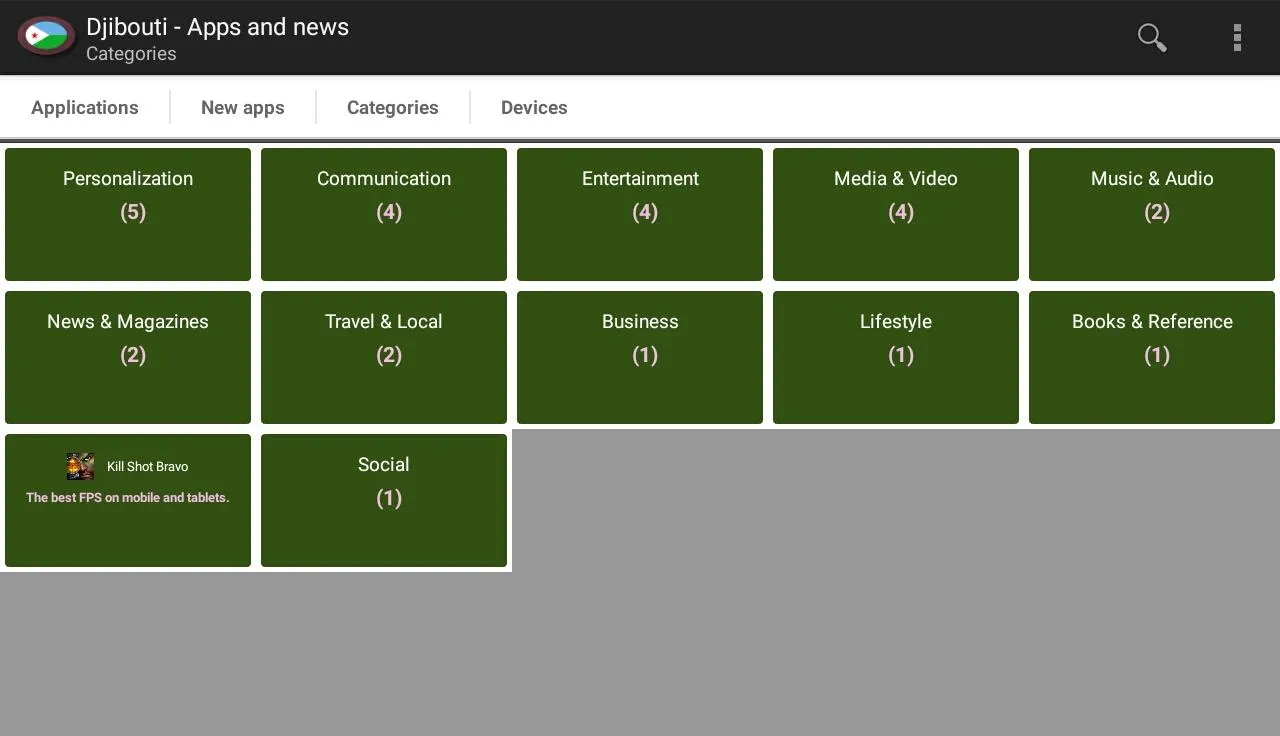Open the Social category tile

tap(384, 500)
